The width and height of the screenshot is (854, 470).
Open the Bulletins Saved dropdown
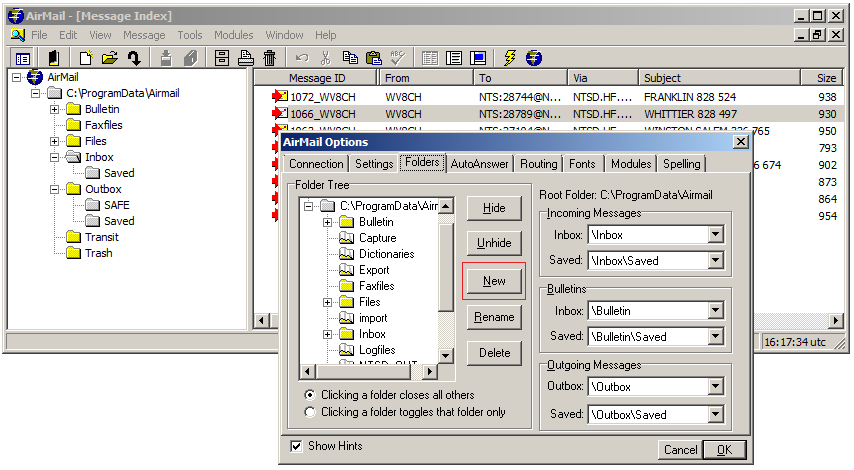tap(716, 336)
